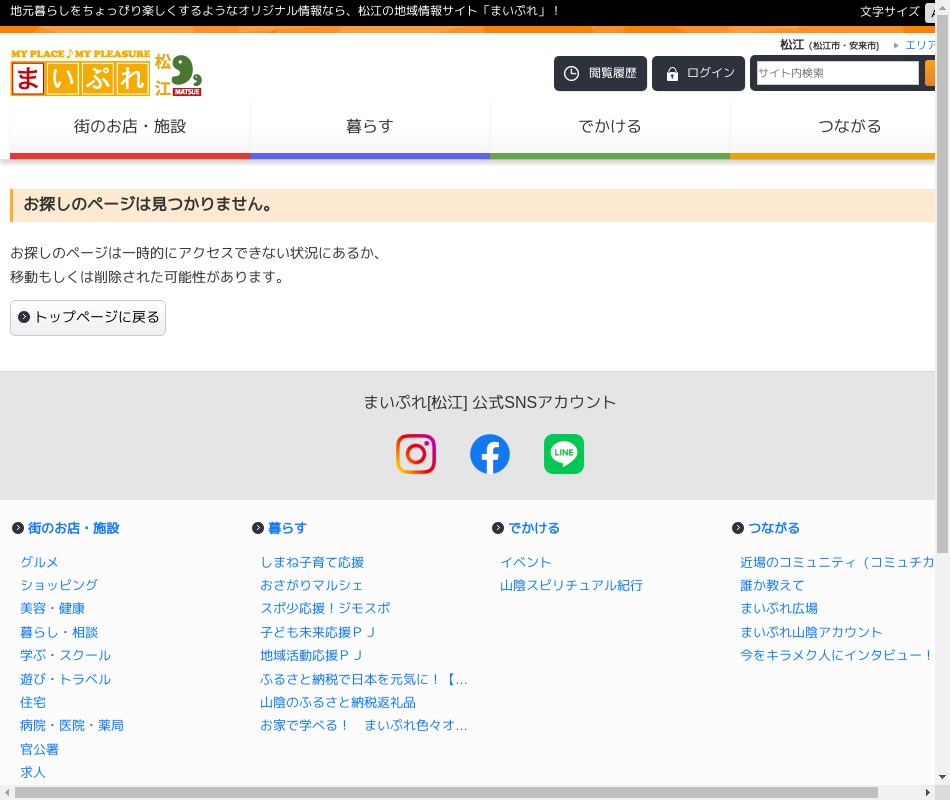Click the トップページに戻る button

click(88, 318)
